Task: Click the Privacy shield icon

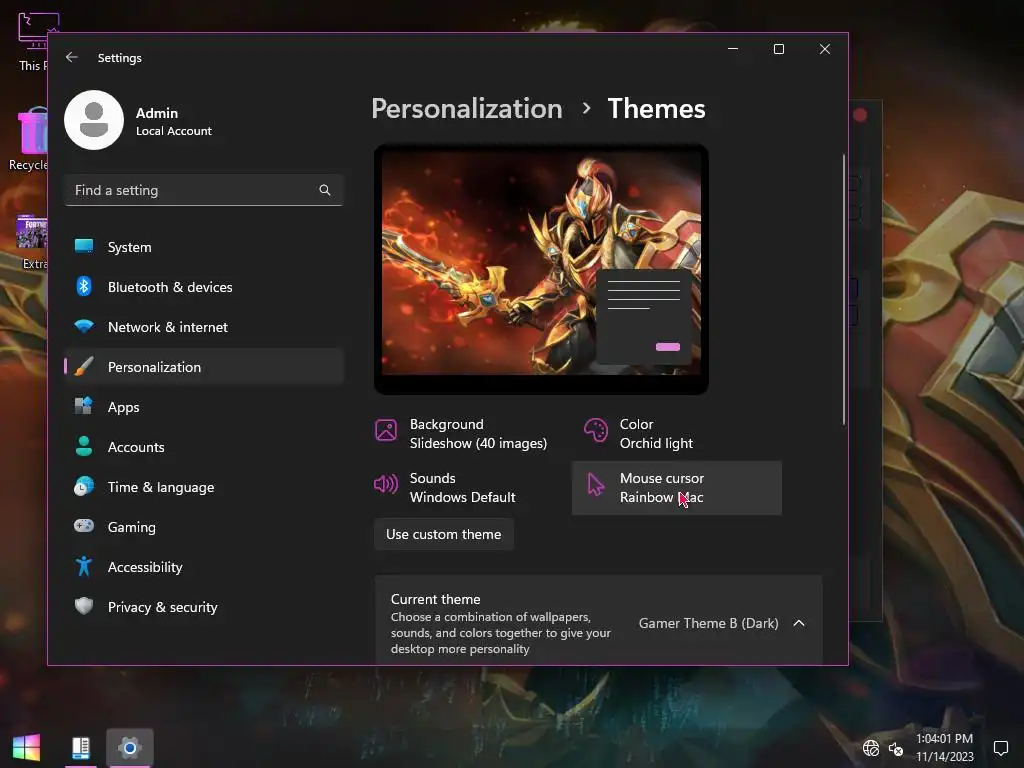Action: click(x=84, y=606)
